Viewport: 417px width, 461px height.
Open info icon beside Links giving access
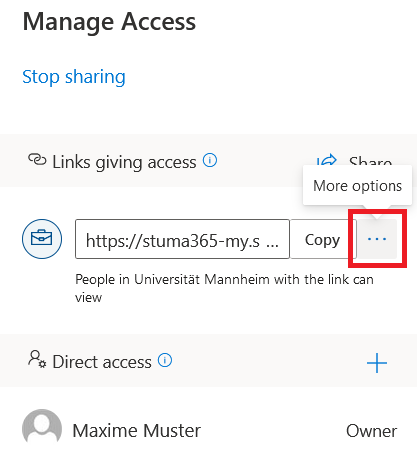pos(210,161)
